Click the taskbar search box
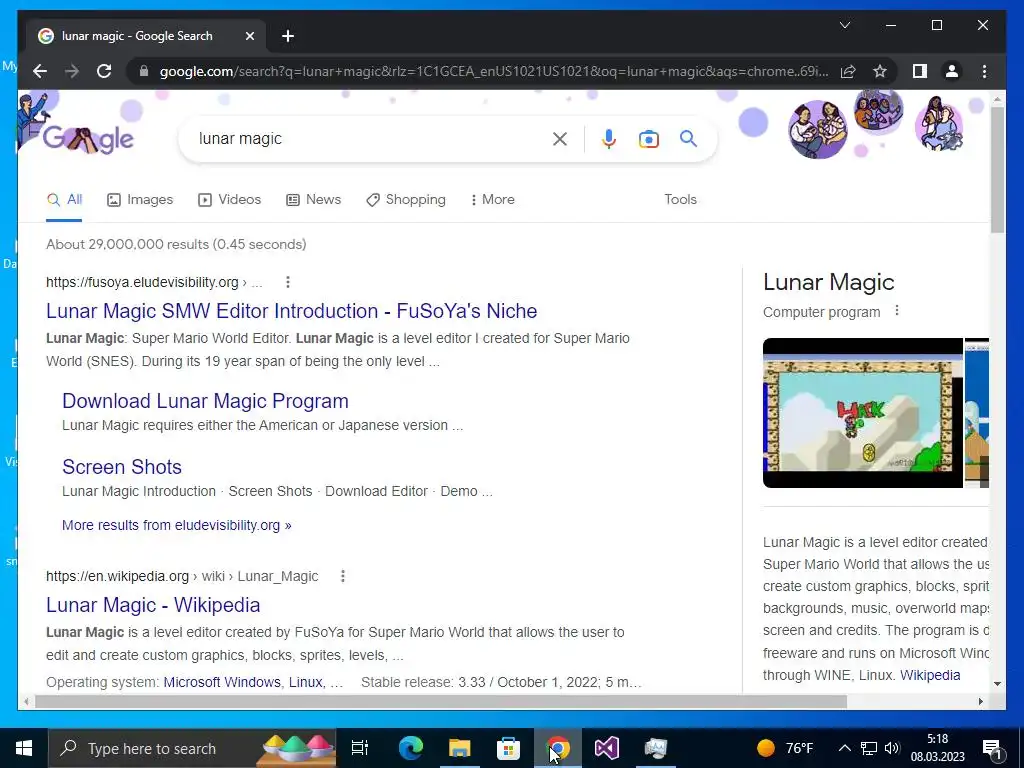Screen dimensions: 1024x768 193,748
